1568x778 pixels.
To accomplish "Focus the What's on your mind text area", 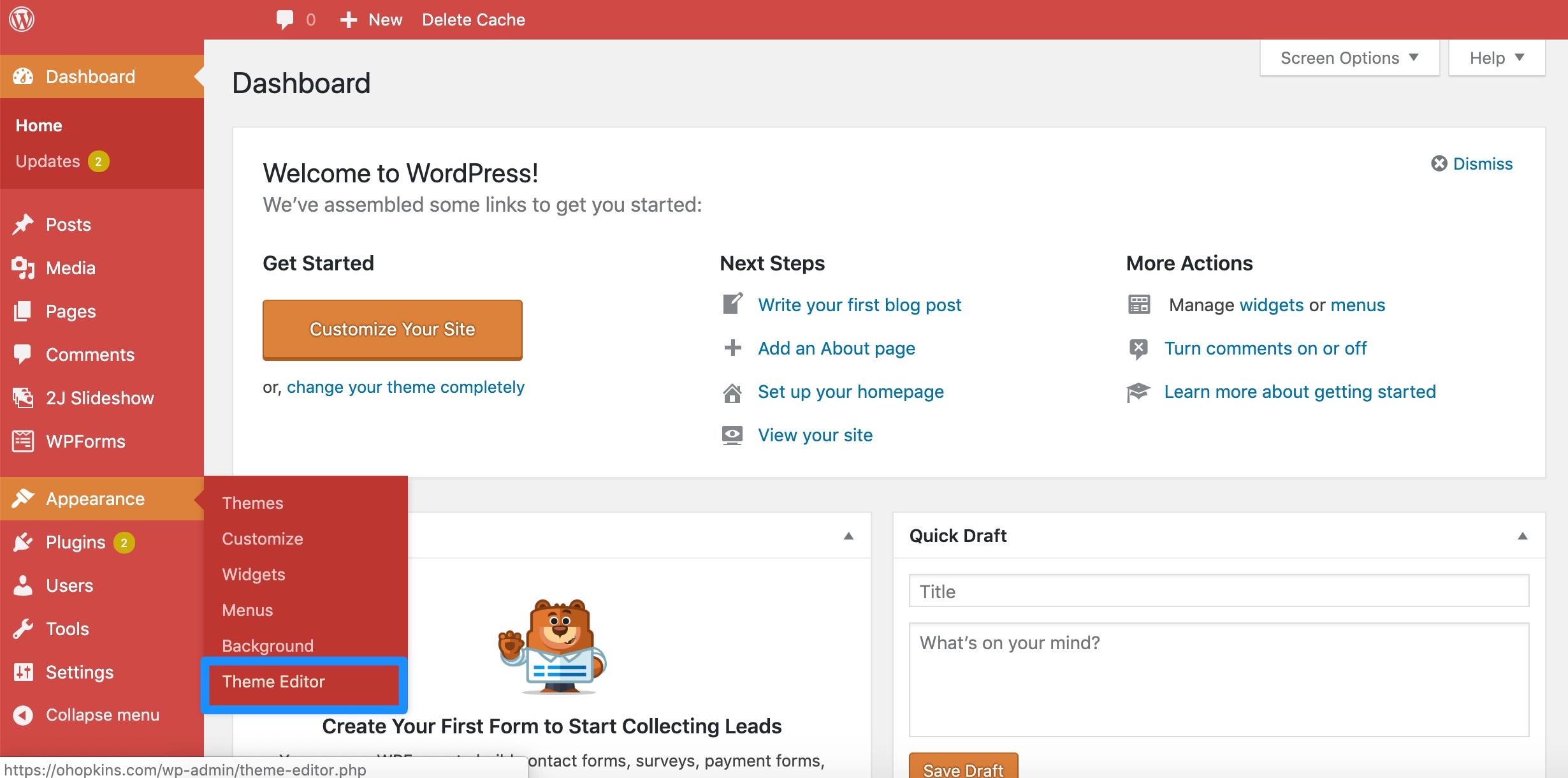I will (x=1219, y=680).
